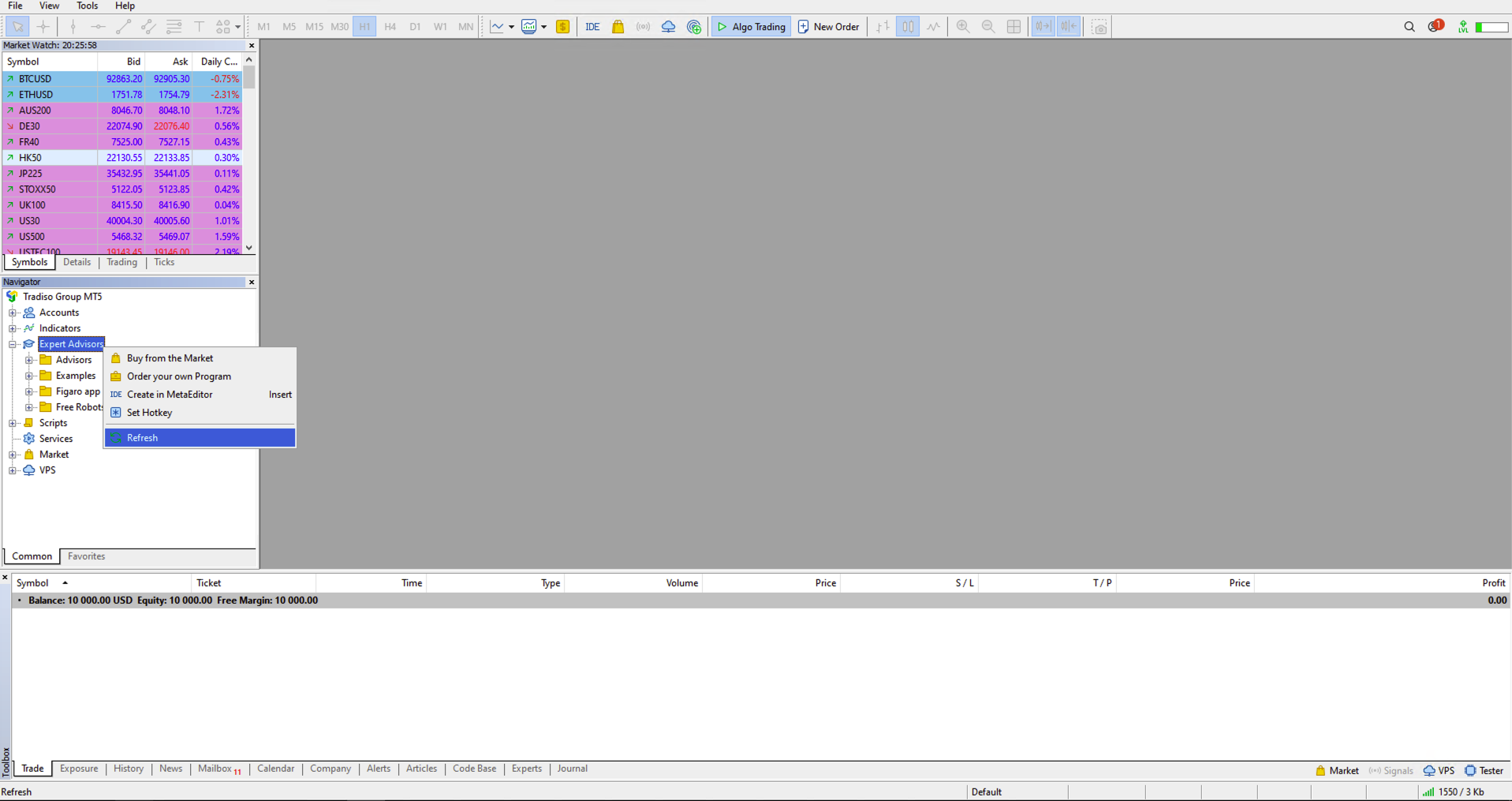Viewport: 1512px width, 801px height.
Task: Tile chart windows with grid icon
Action: pos(1014,27)
